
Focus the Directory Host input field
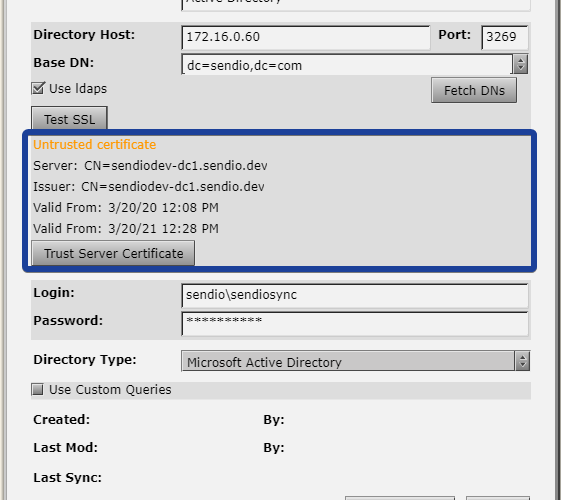tap(306, 37)
